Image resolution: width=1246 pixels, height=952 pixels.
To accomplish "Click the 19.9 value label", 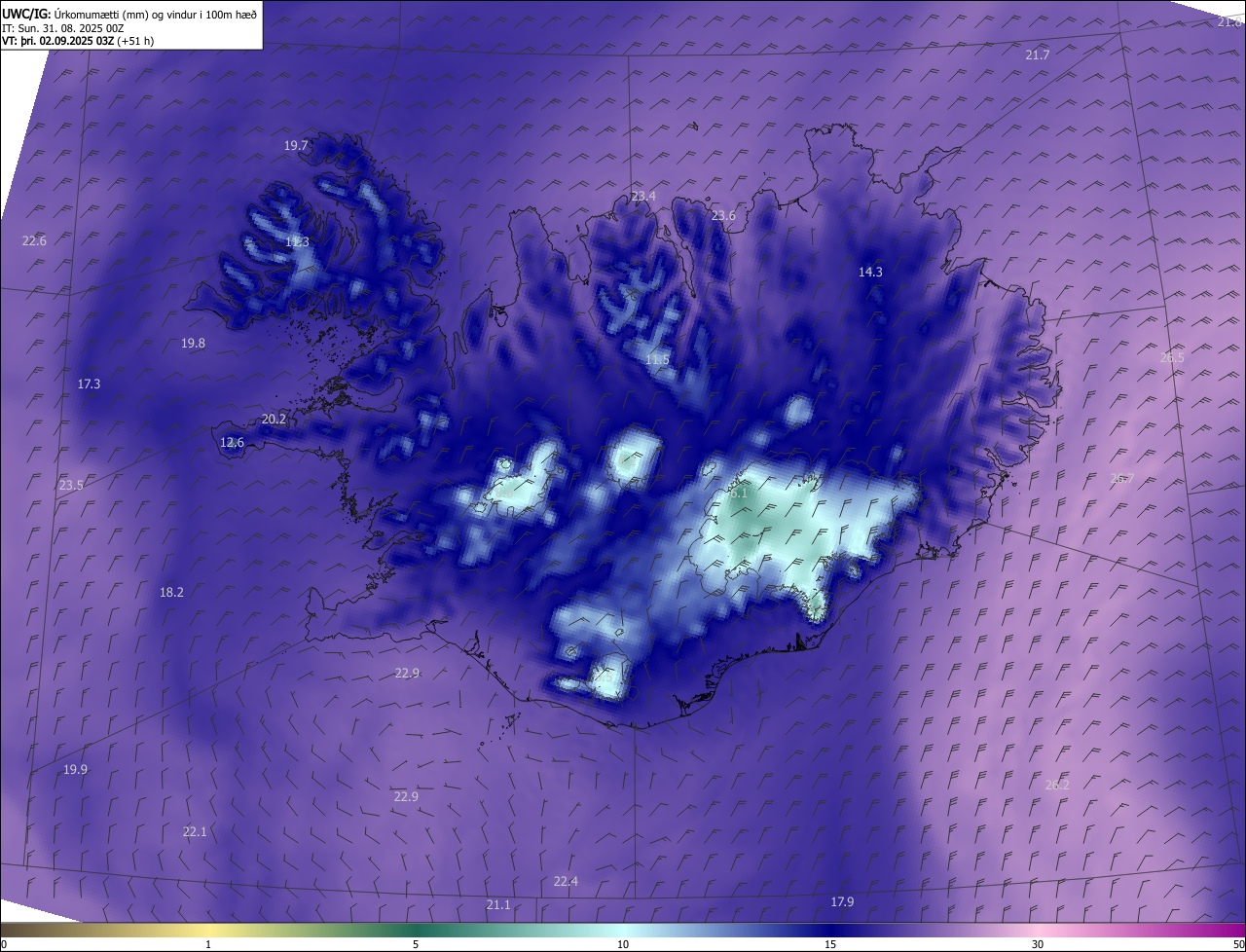I will pyautogui.click(x=75, y=770).
